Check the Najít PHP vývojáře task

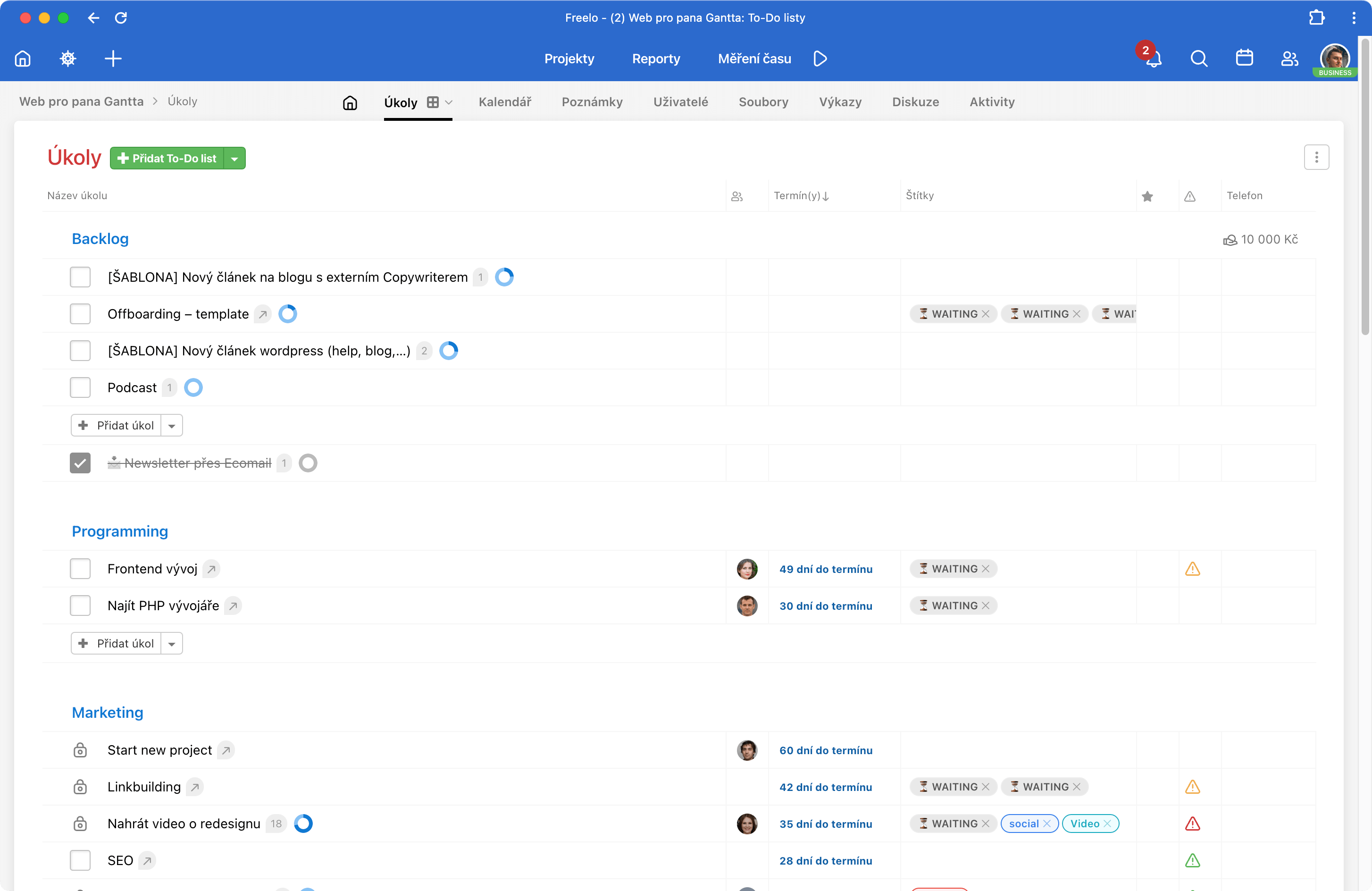(80, 606)
